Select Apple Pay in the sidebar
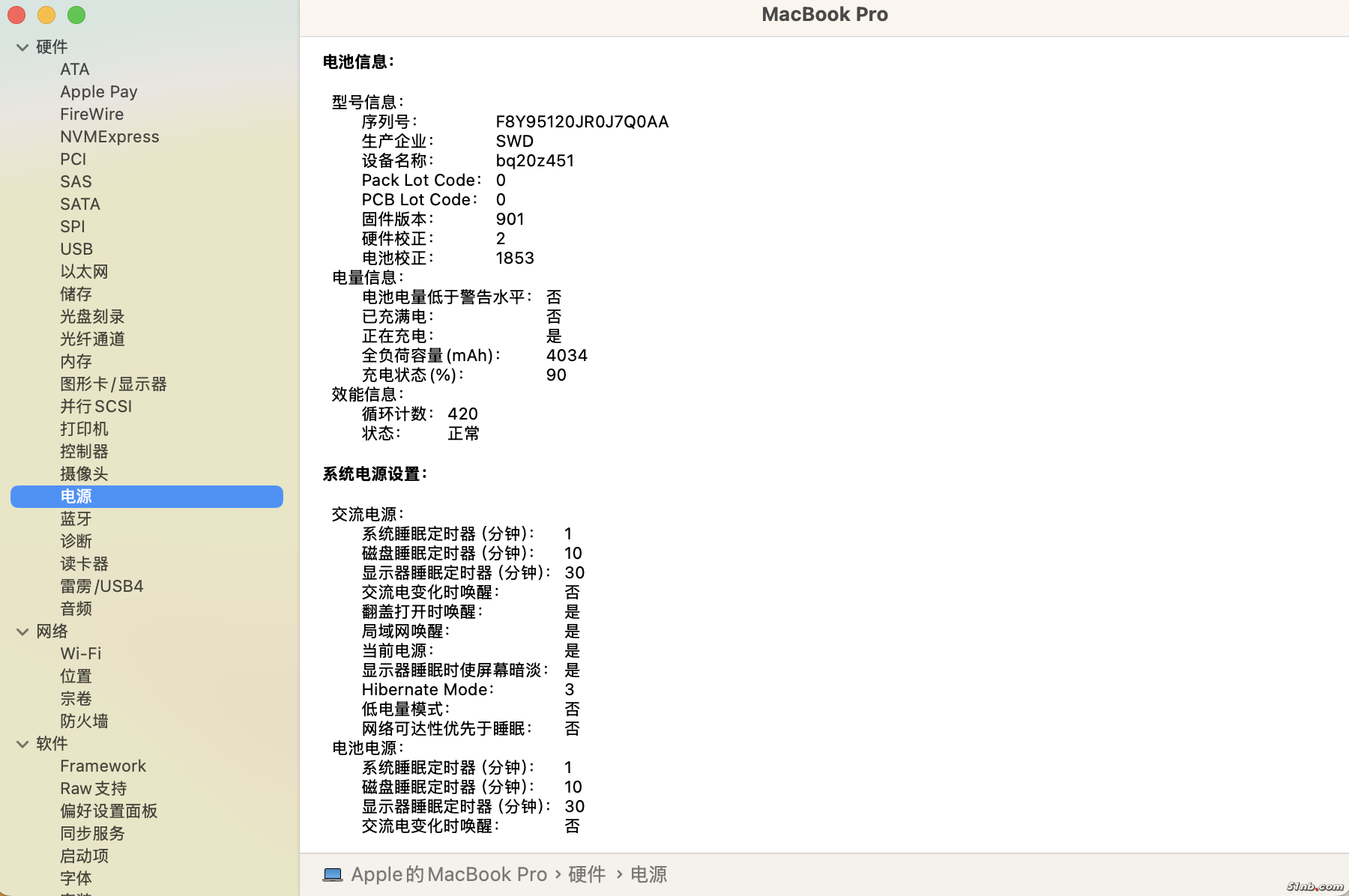This screenshot has height=896, width=1349. click(98, 91)
